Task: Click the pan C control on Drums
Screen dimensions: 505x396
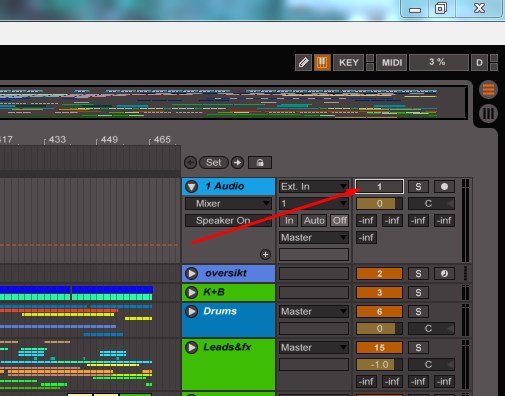Action: coord(431,329)
